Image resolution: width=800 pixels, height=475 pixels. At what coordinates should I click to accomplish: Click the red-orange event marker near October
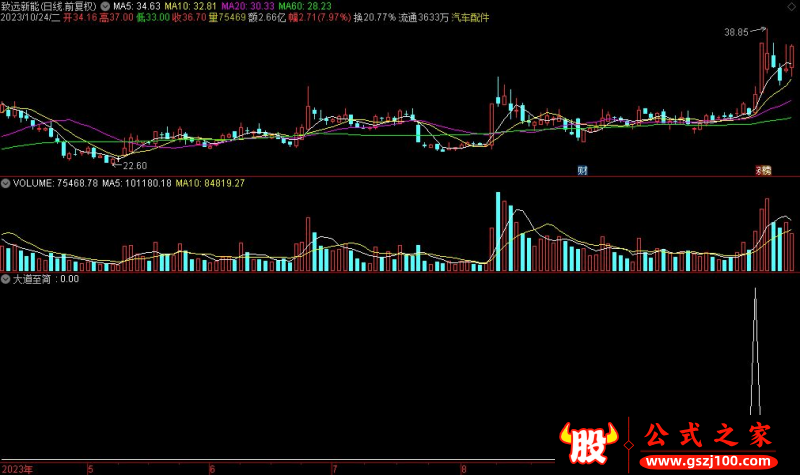click(x=763, y=170)
